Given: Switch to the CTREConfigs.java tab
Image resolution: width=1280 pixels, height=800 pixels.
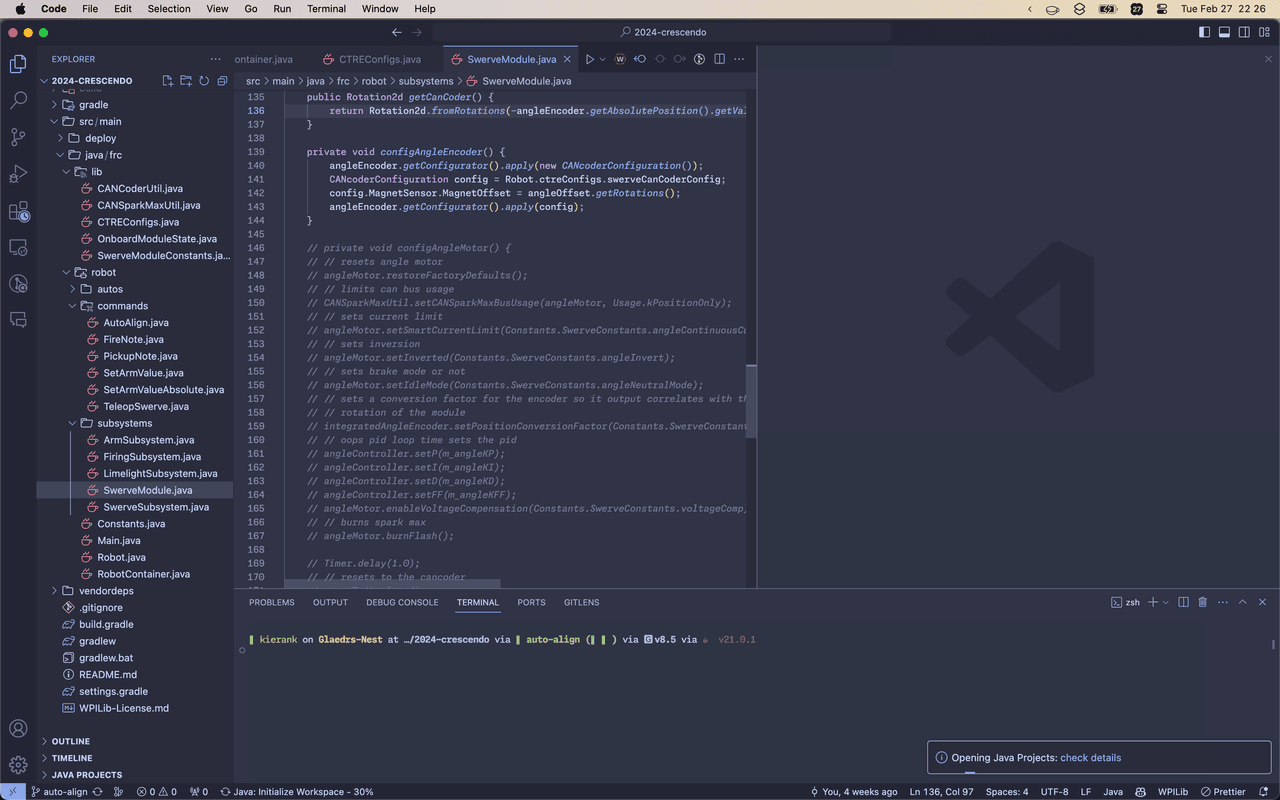Looking at the screenshot, I should click(379, 59).
